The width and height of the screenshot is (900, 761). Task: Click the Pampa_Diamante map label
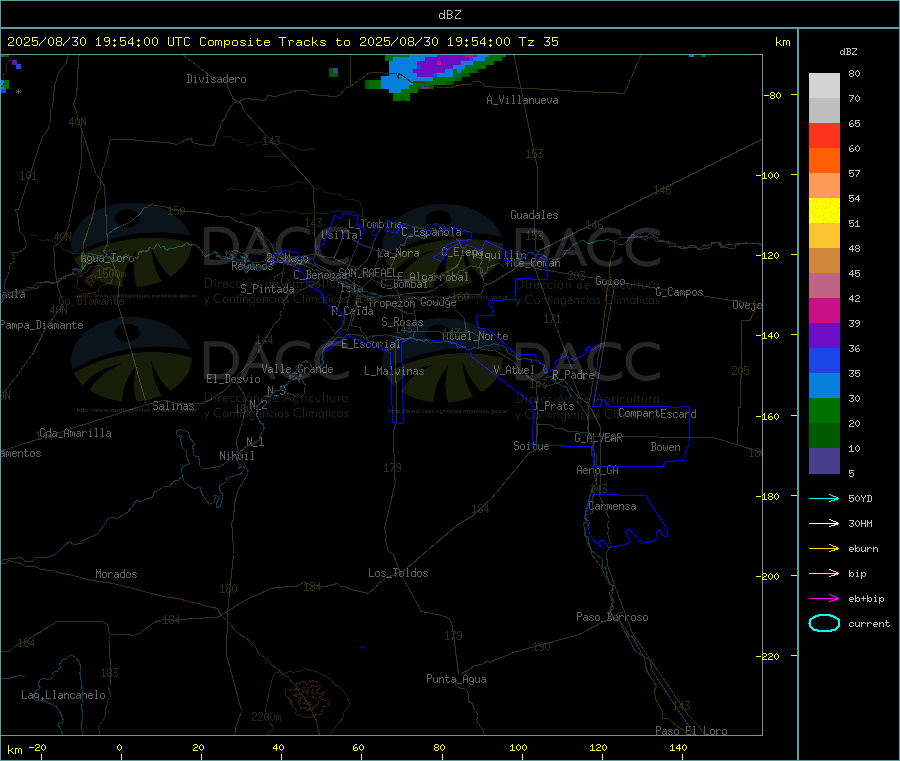(x=42, y=325)
